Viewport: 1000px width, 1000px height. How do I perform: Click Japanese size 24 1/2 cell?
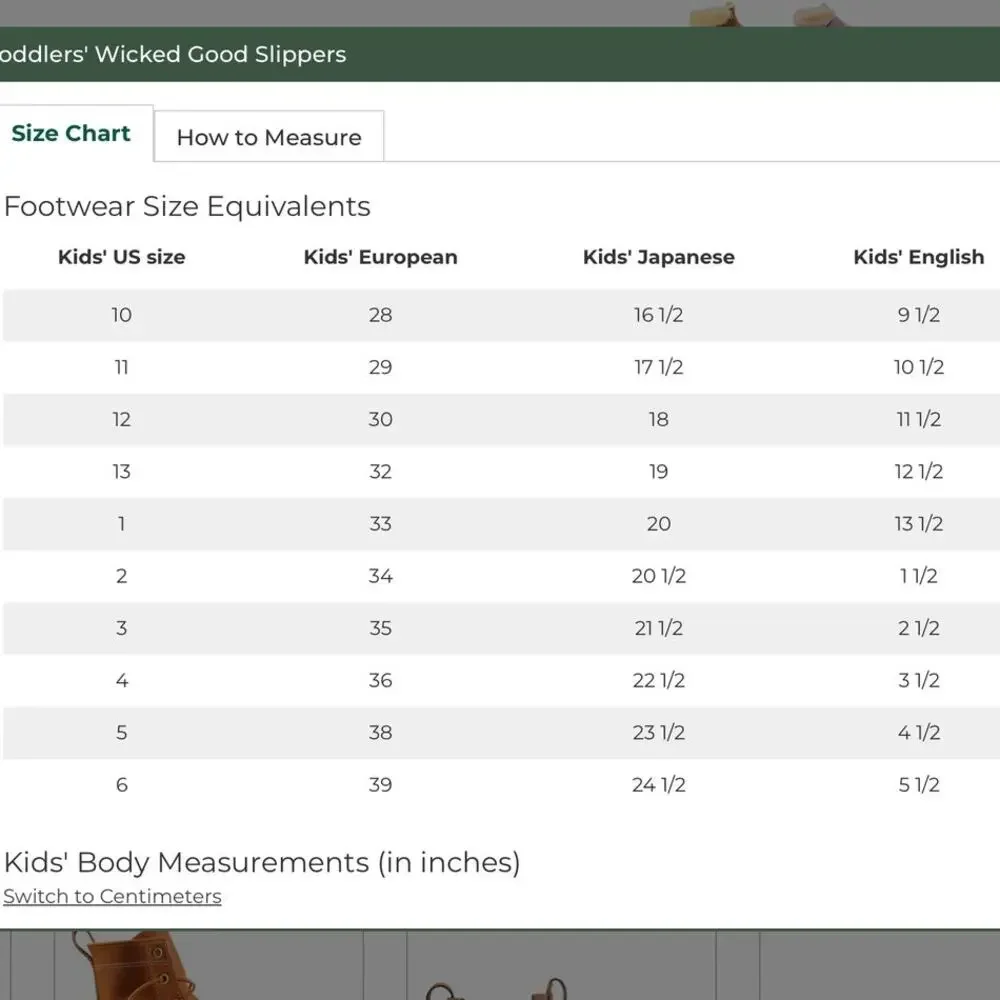(x=659, y=784)
